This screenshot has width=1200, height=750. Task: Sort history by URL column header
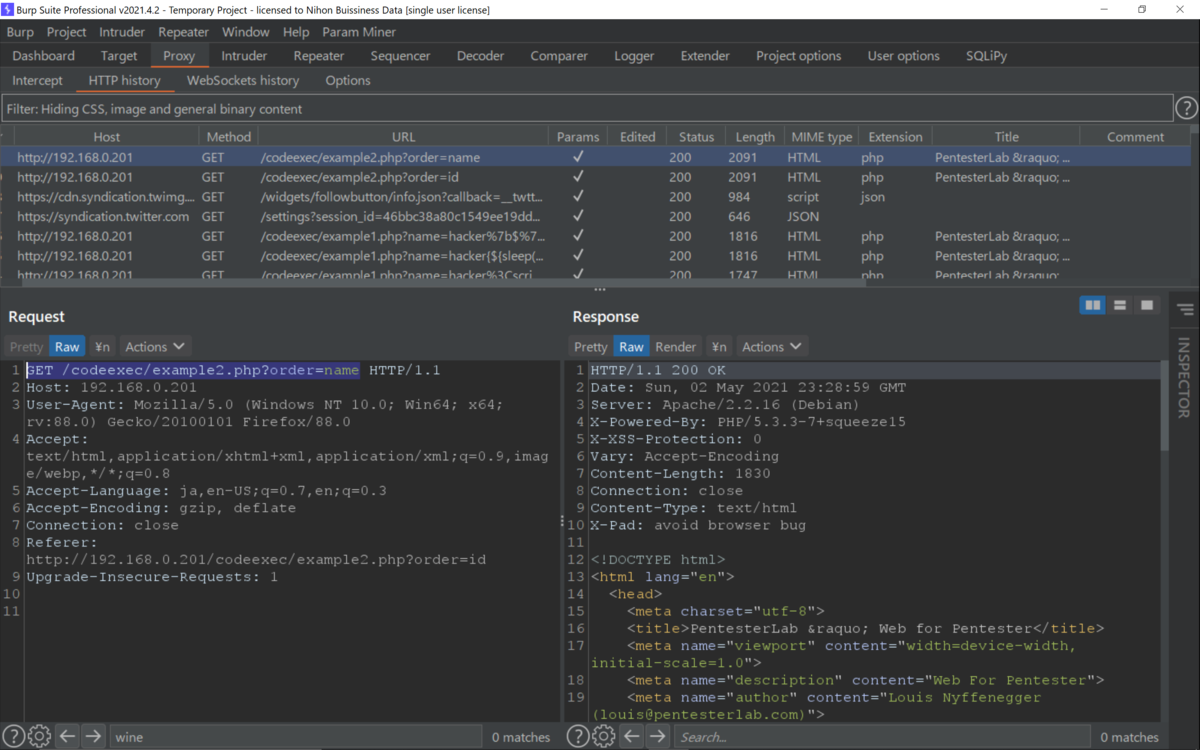tap(403, 137)
